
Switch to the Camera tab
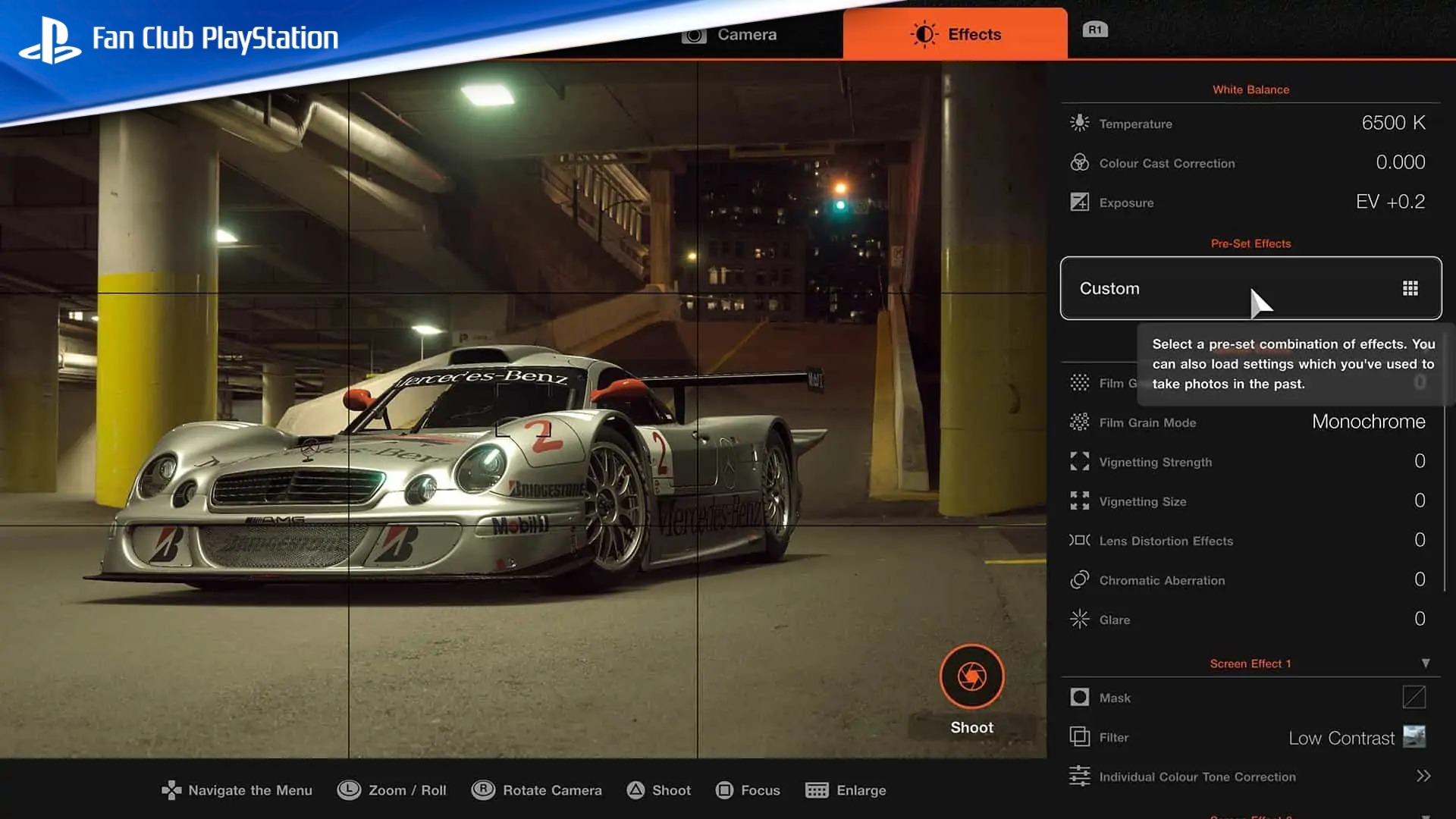pos(730,34)
